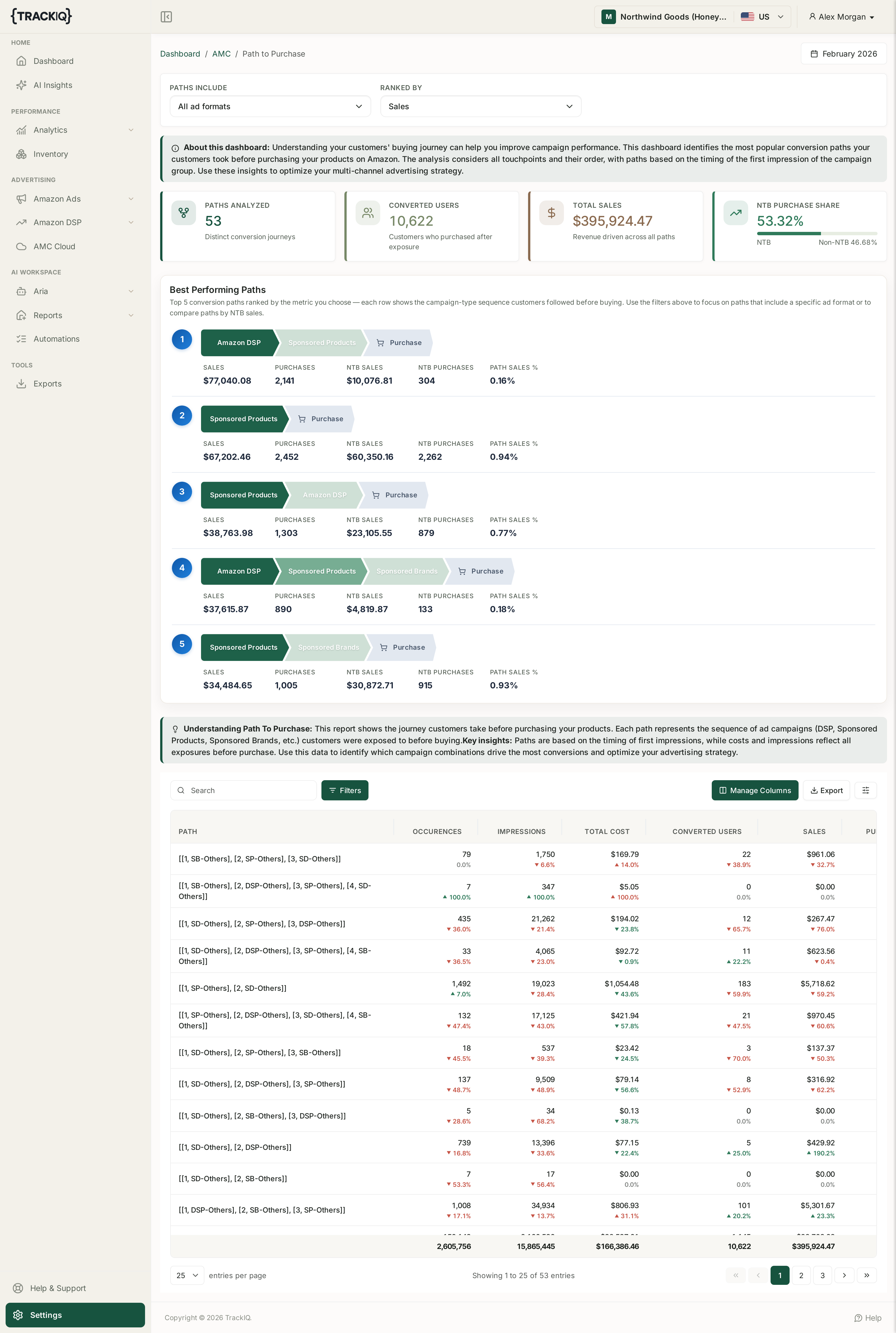Click the Filters button
The width and height of the screenshot is (896, 1333).
click(345, 790)
